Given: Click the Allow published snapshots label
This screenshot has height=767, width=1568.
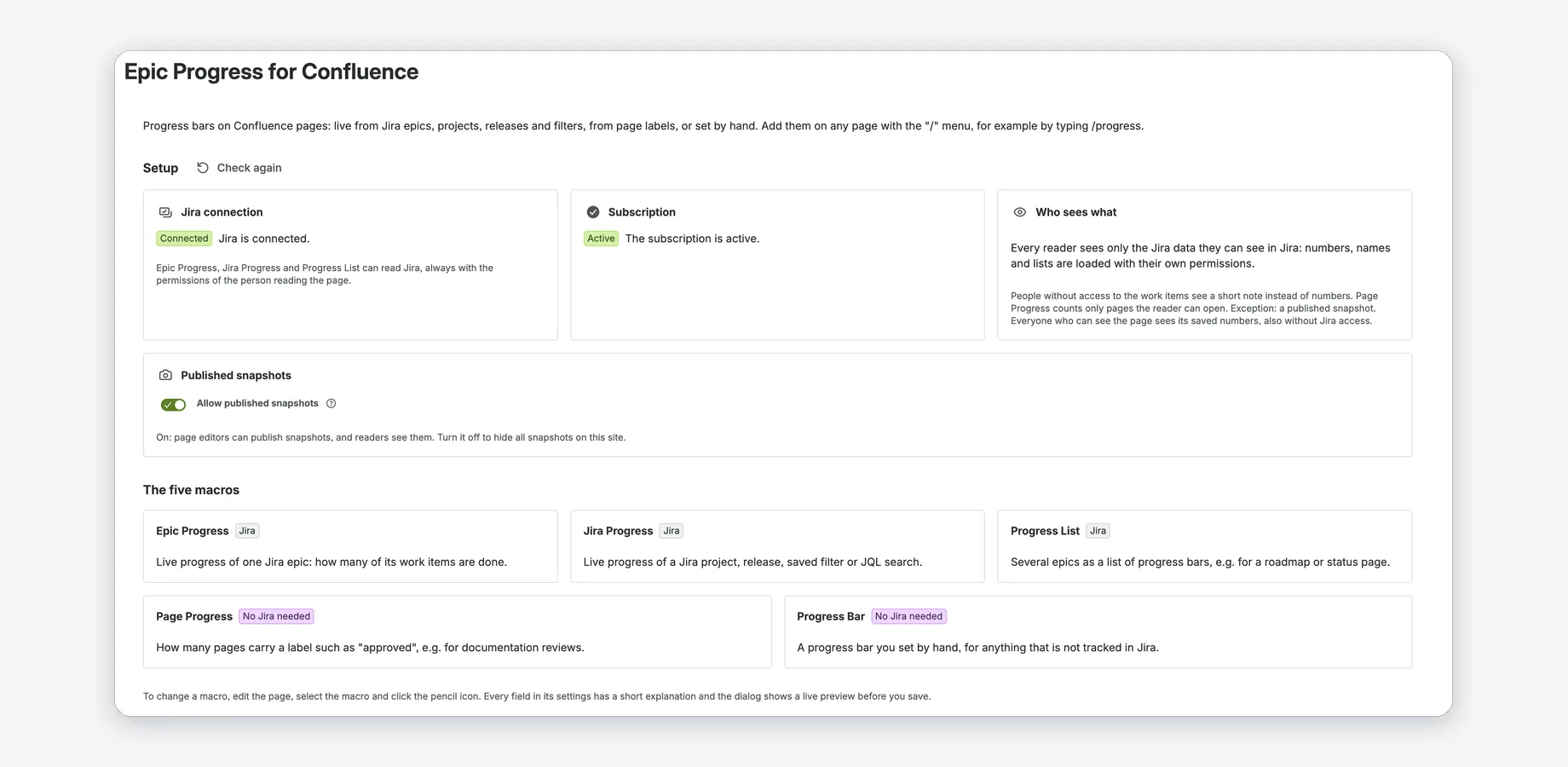Looking at the screenshot, I should click(257, 403).
